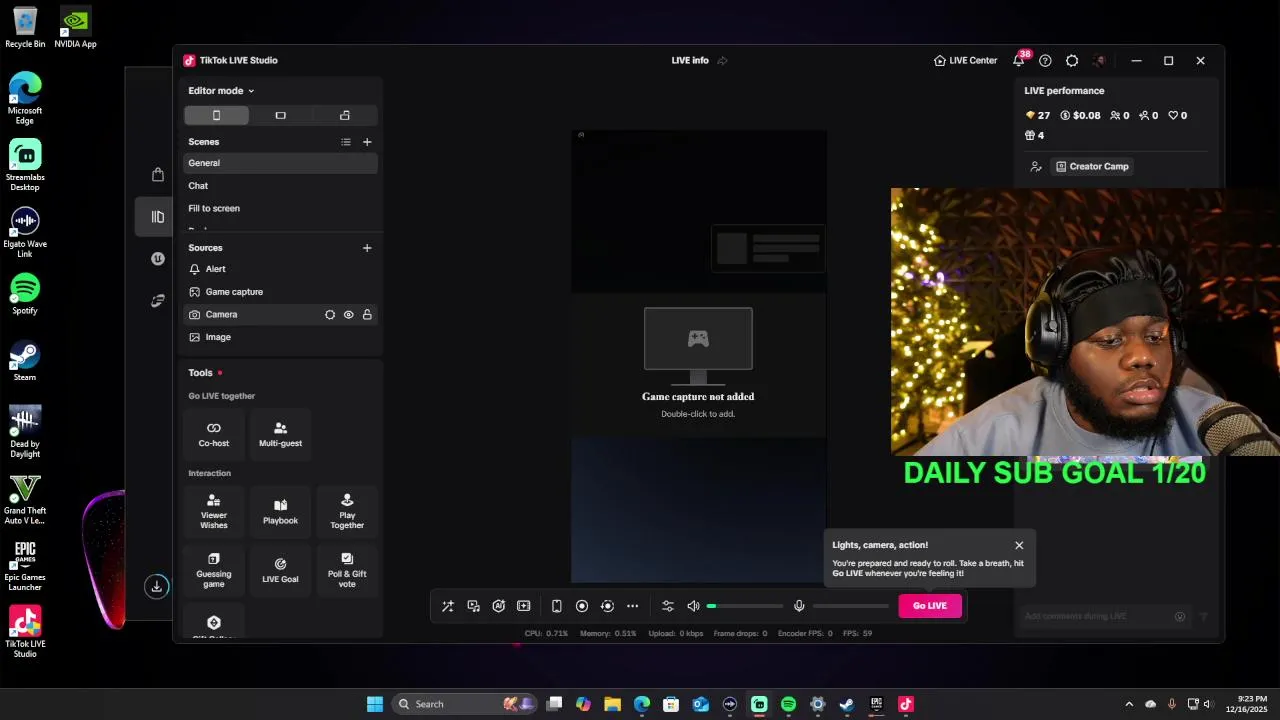Open the Steam desktop shortcut
The width and height of the screenshot is (1280, 720).
point(25,361)
